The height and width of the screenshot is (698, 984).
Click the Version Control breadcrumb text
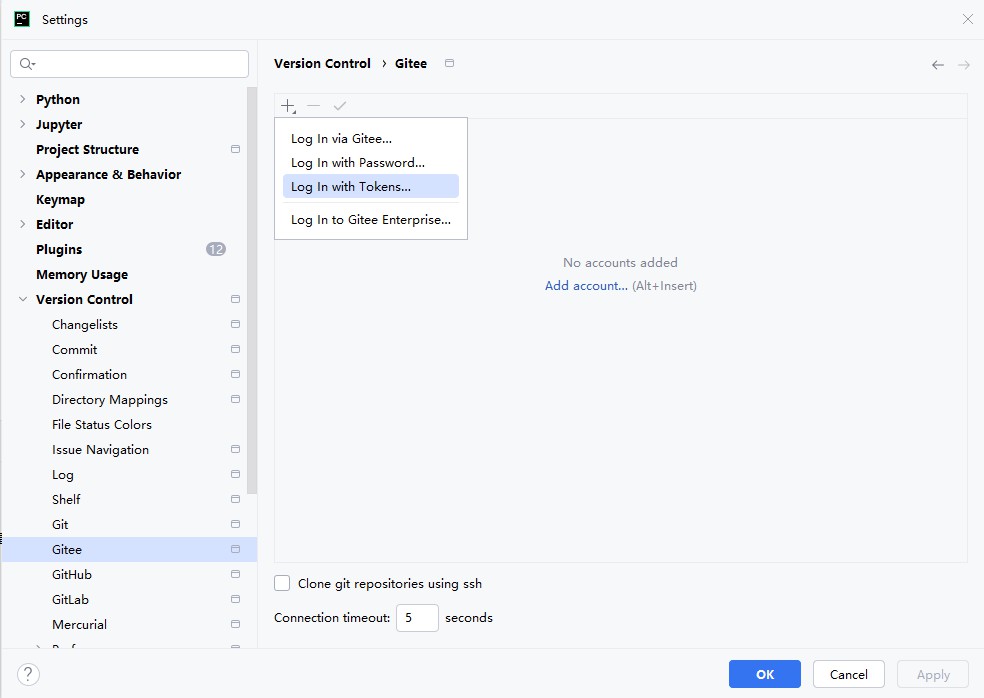[323, 63]
